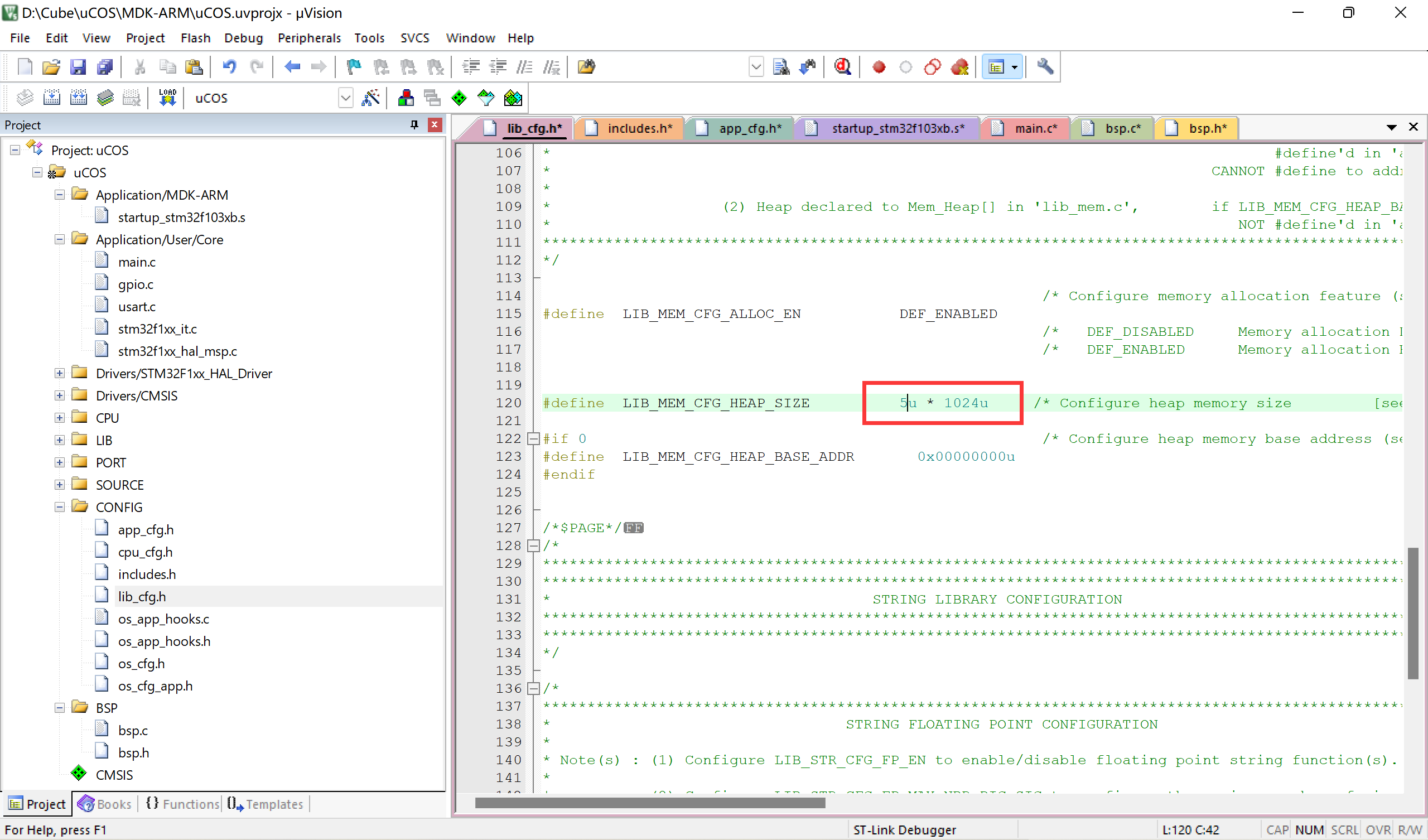Insert a breakpoint with the red circle icon
The image size is (1428, 840).
(879, 67)
